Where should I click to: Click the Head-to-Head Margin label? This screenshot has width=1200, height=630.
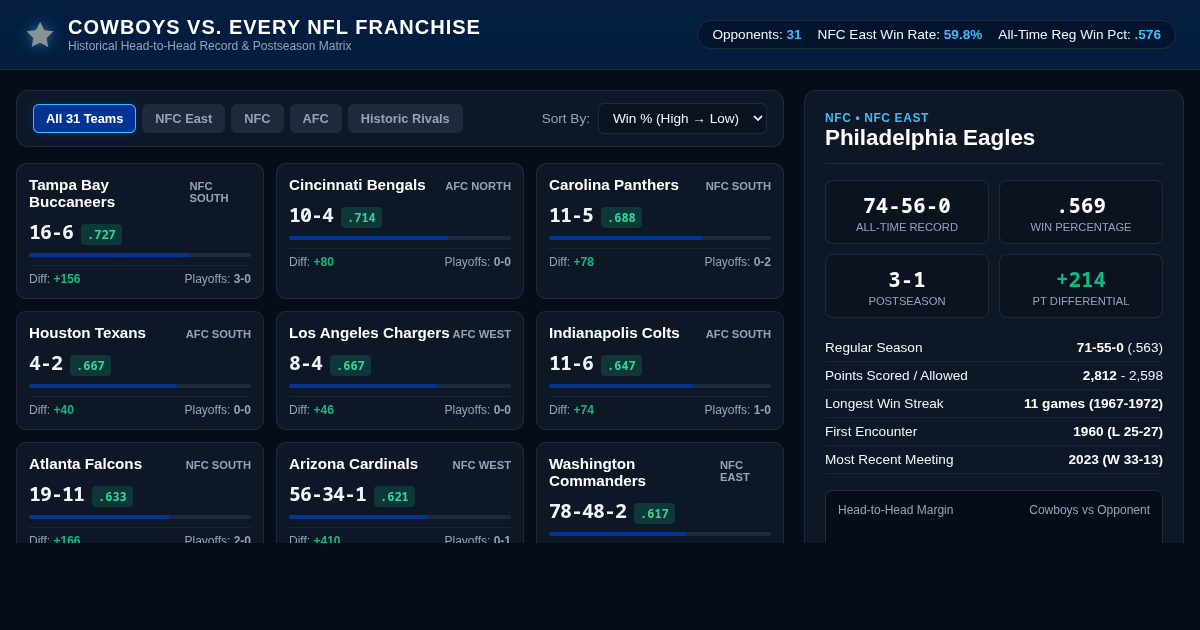[x=895, y=510]
